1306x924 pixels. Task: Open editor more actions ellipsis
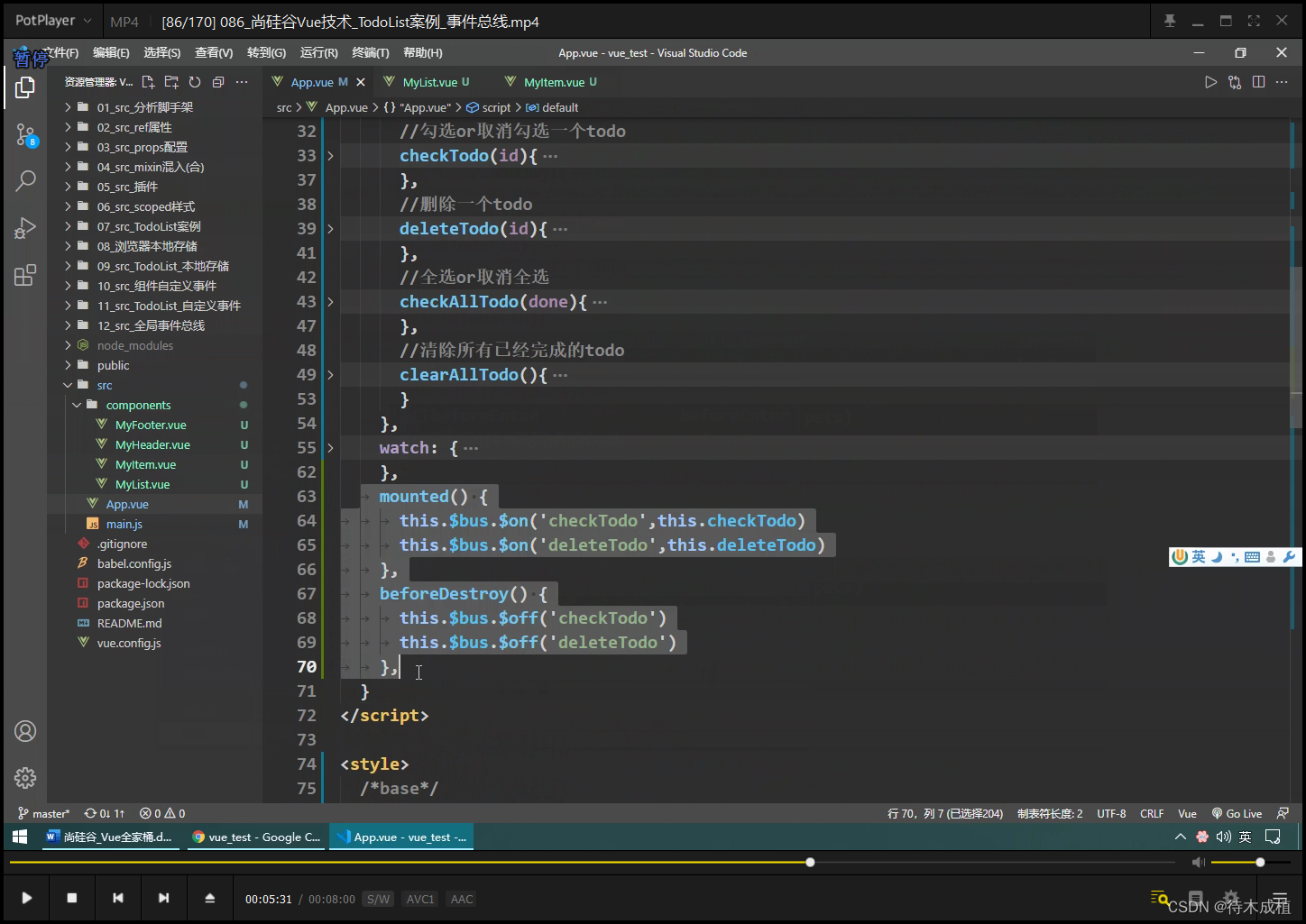click(1282, 82)
